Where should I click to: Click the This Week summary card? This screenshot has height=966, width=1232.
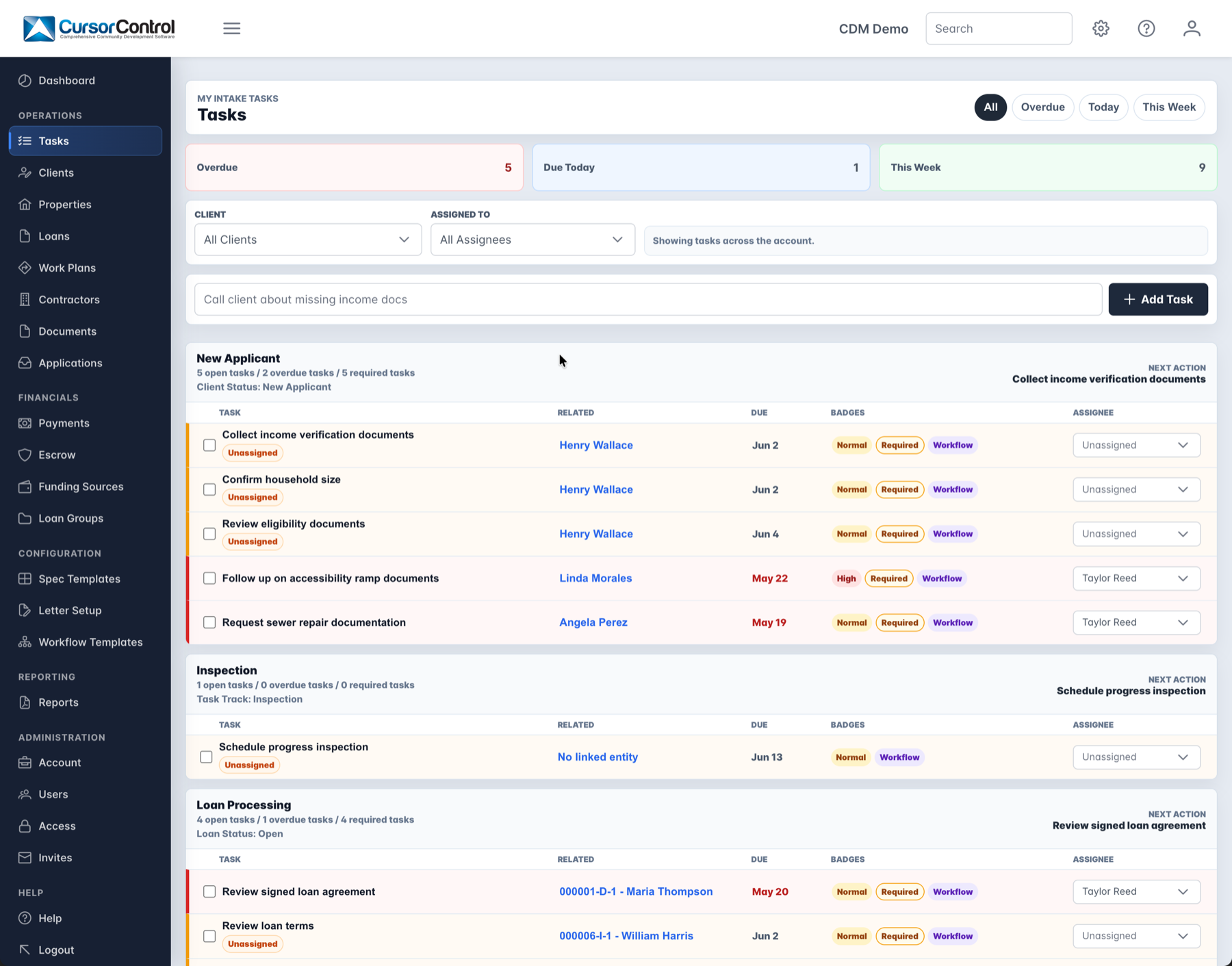tap(1048, 167)
